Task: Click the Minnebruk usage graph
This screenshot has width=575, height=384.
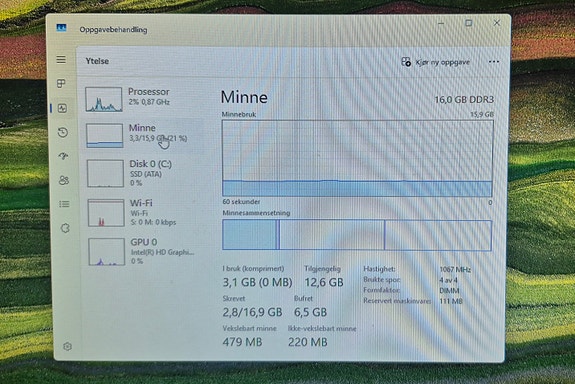Action: coord(357,158)
